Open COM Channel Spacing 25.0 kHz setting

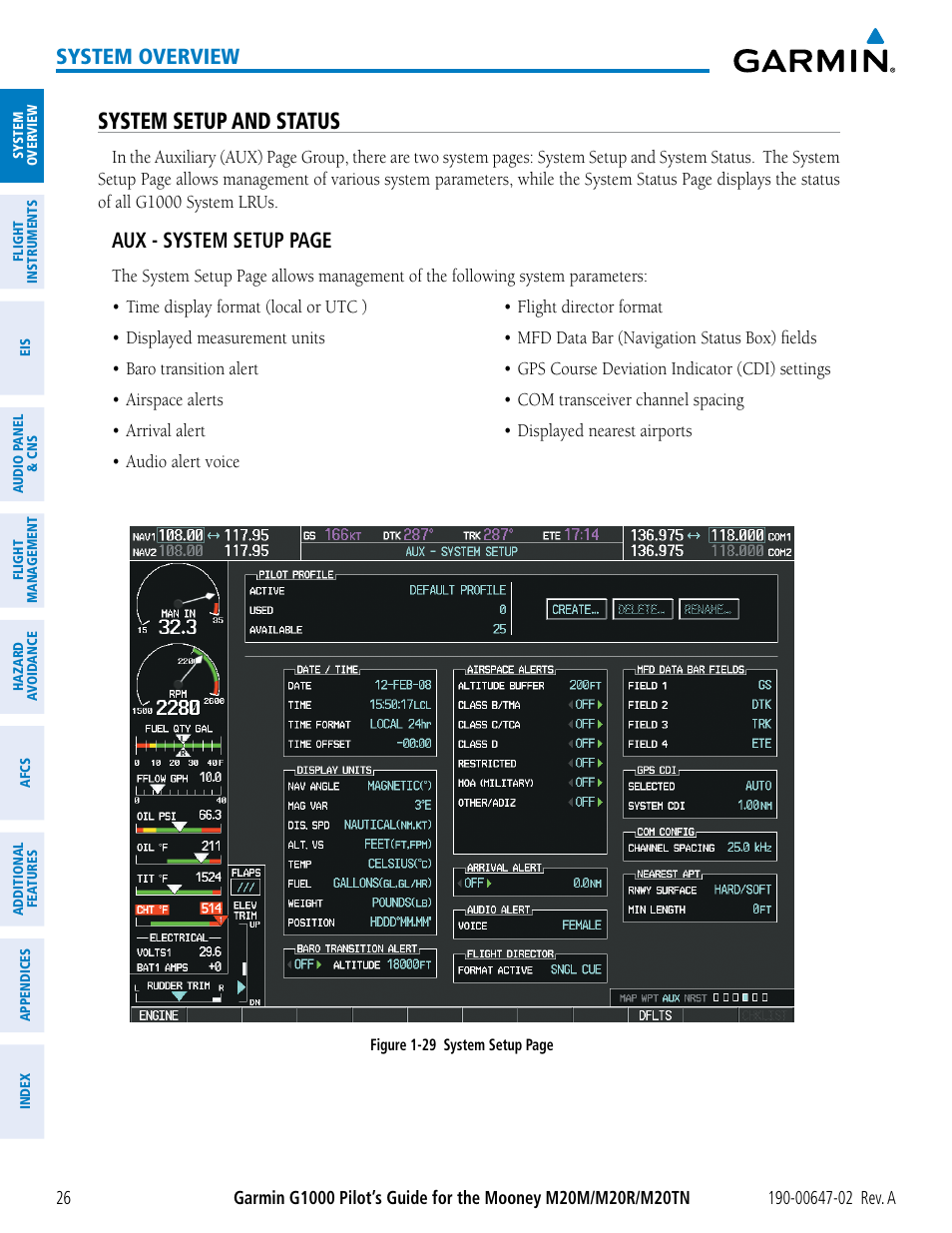click(749, 848)
